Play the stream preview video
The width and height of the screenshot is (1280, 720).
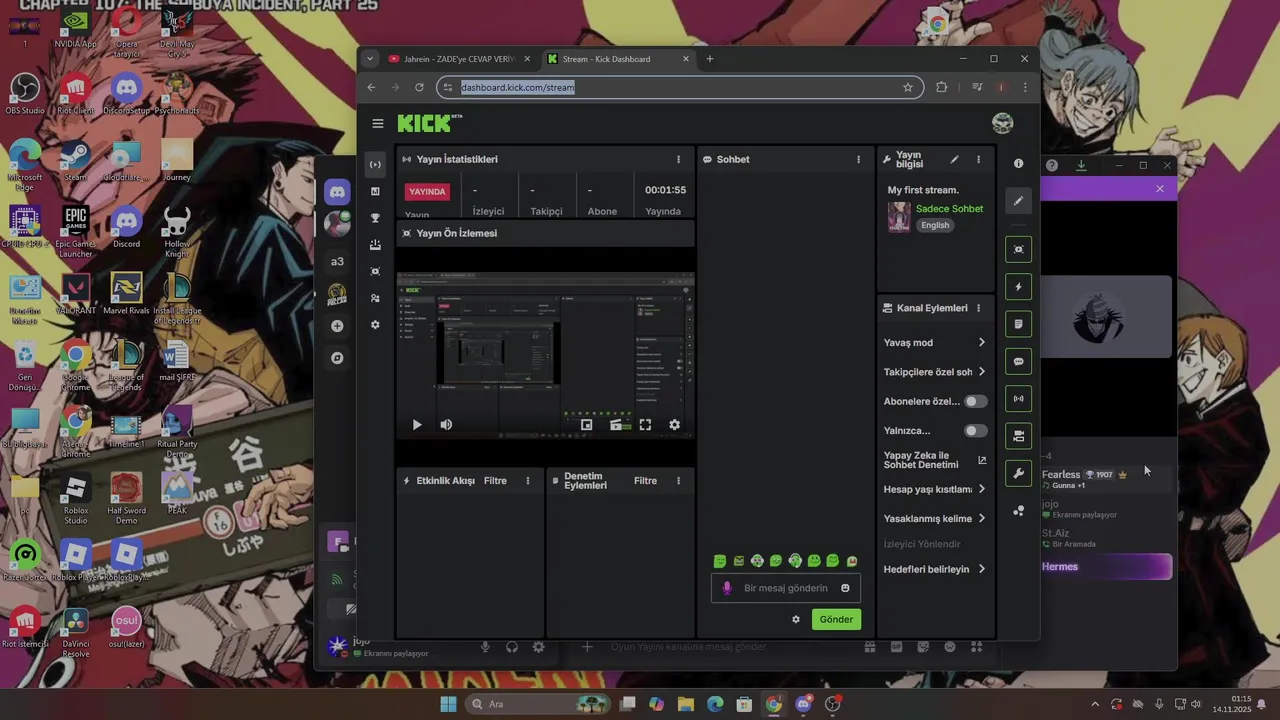coord(417,425)
